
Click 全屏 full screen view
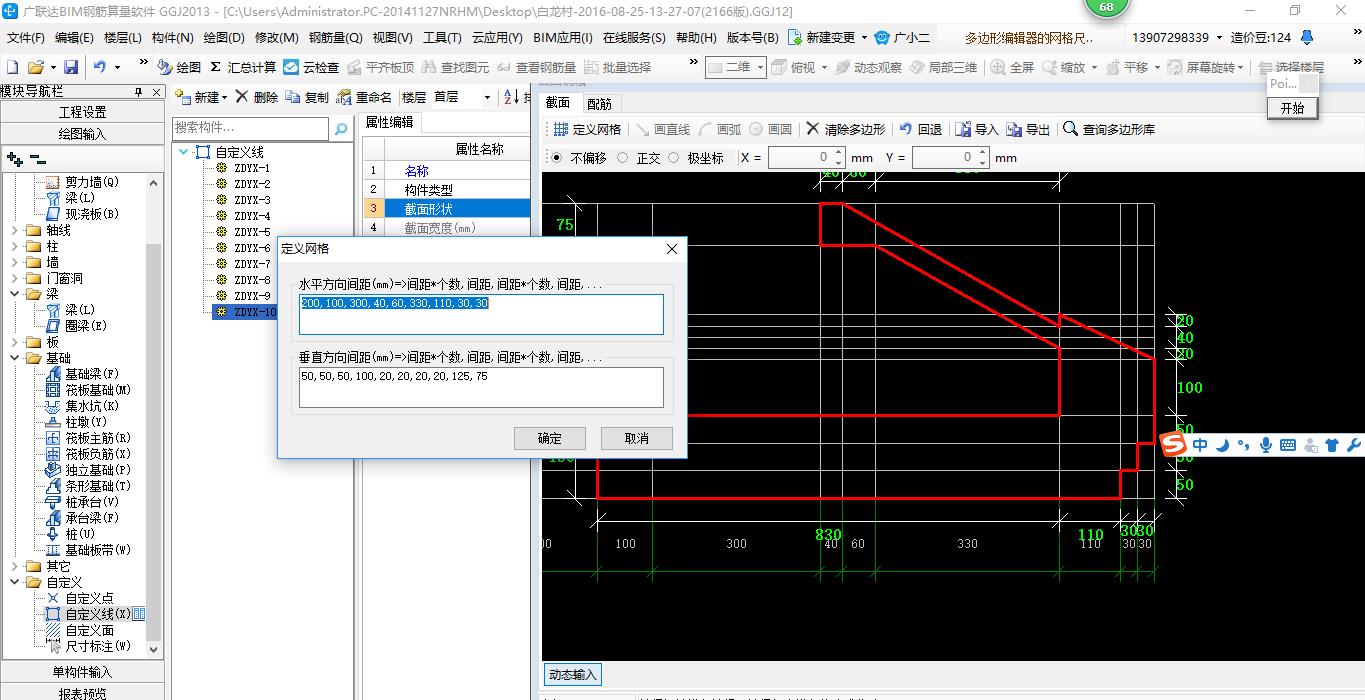coord(1012,67)
